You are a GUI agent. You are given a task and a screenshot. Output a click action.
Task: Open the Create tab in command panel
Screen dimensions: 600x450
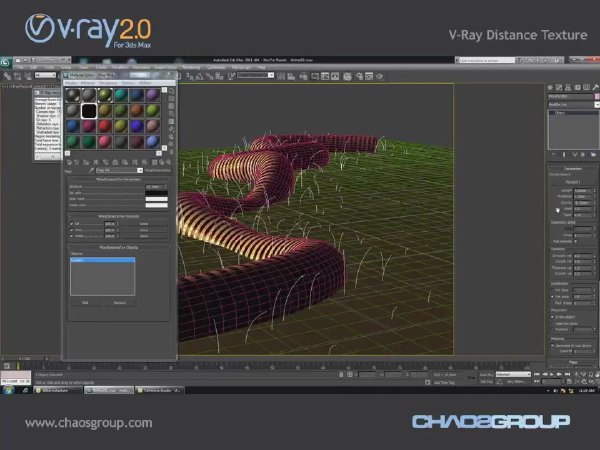[x=550, y=88]
